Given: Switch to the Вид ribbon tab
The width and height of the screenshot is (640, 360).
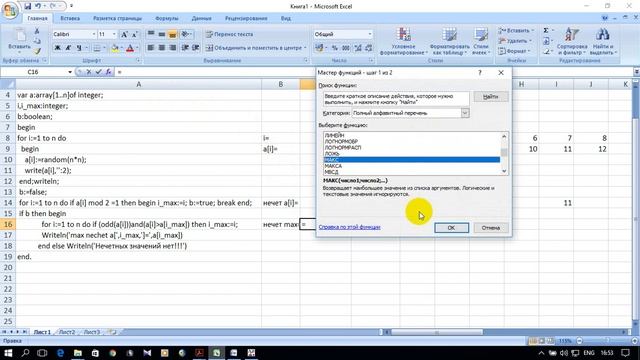Looking at the screenshot, I should (x=286, y=18).
